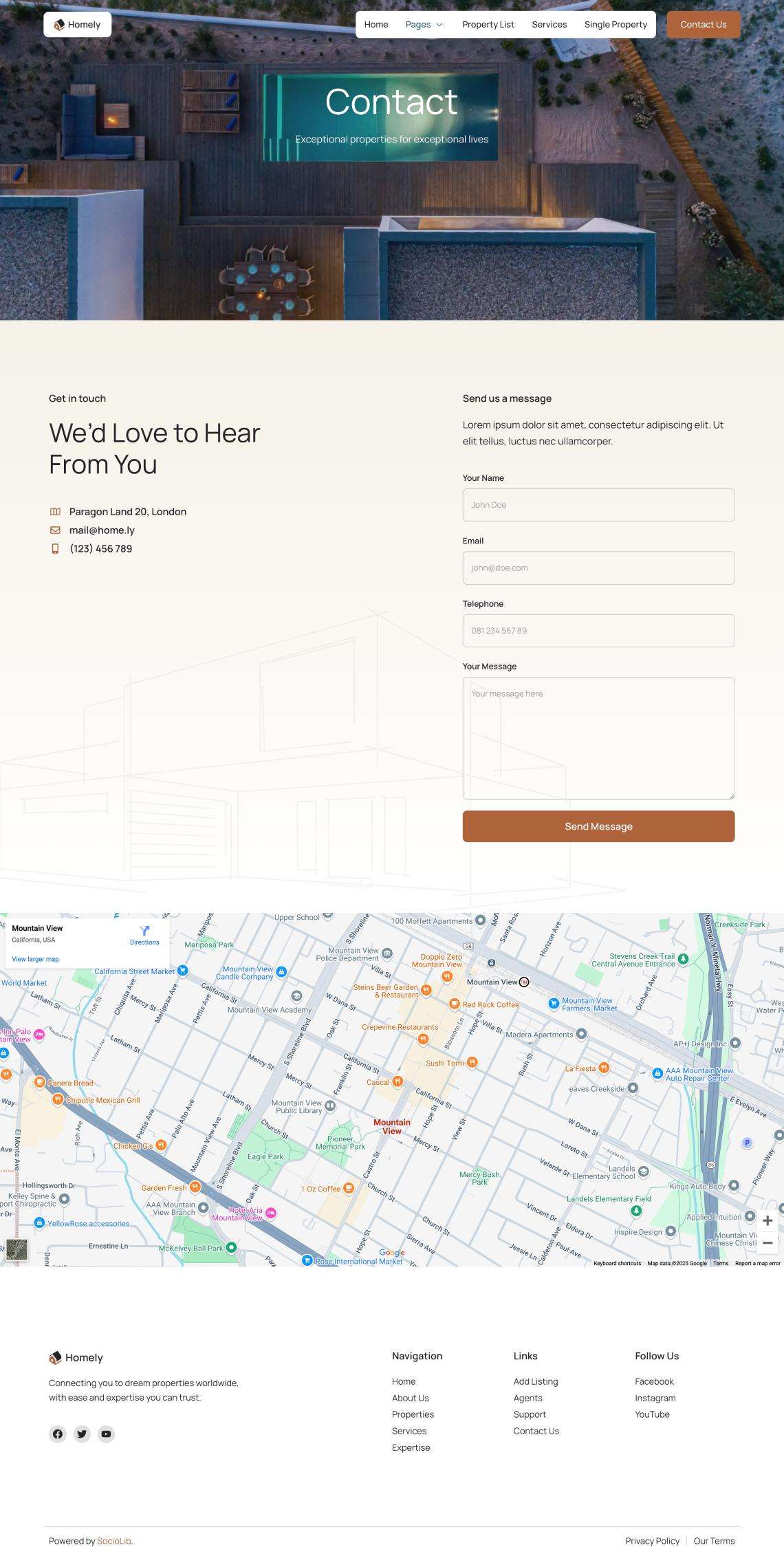Zoom in the map with plus button
The height and width of the screenshot is (1565, 784).
pyautogui.click(x=767, y=1220)
